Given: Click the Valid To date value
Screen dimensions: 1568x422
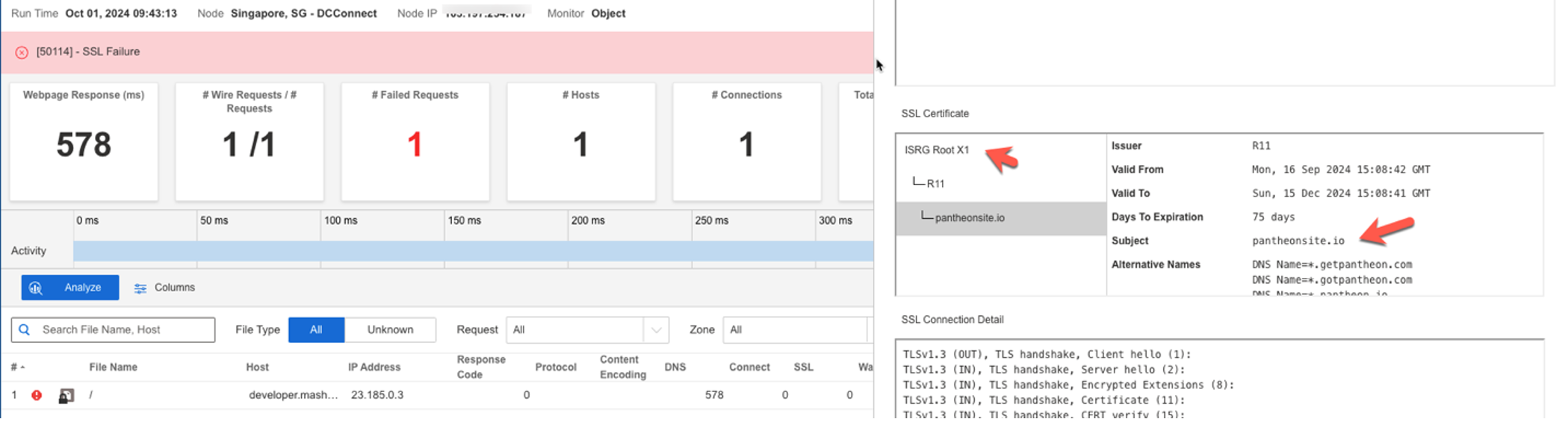Looking at the screenshot, I should 1341,193.
